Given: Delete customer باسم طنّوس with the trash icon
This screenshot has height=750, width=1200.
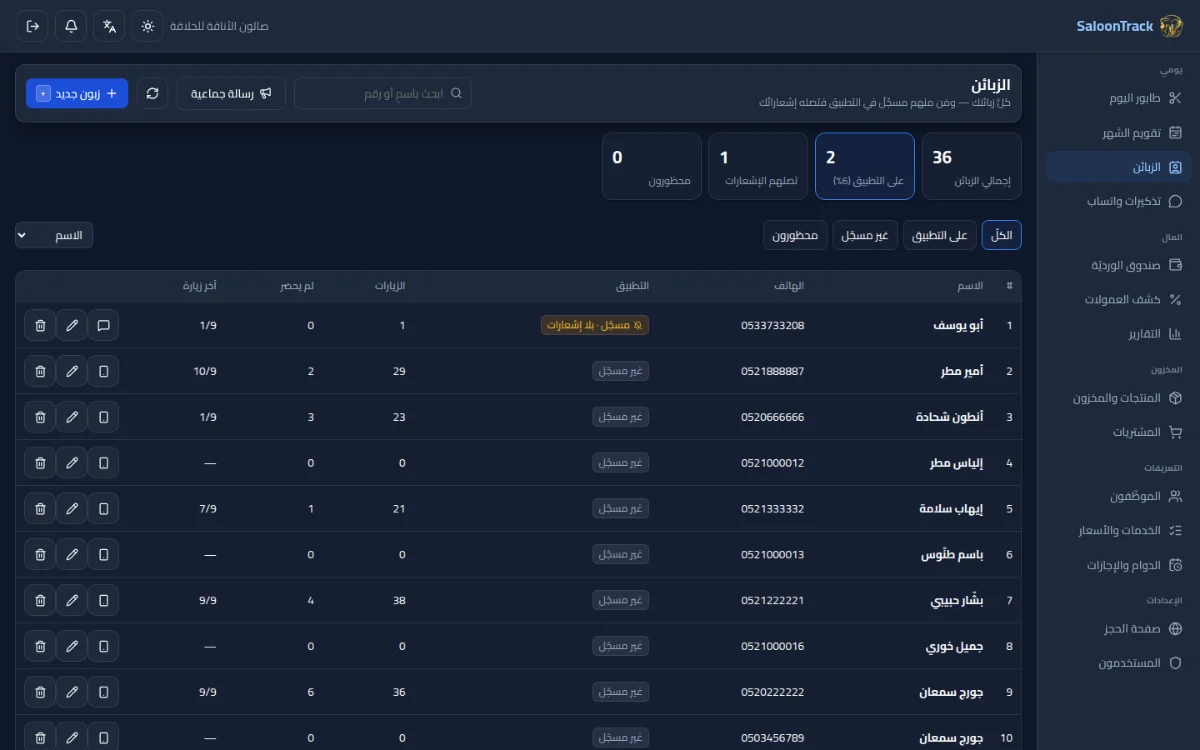Looking at the screenshot, I should [x=40, y=555].
